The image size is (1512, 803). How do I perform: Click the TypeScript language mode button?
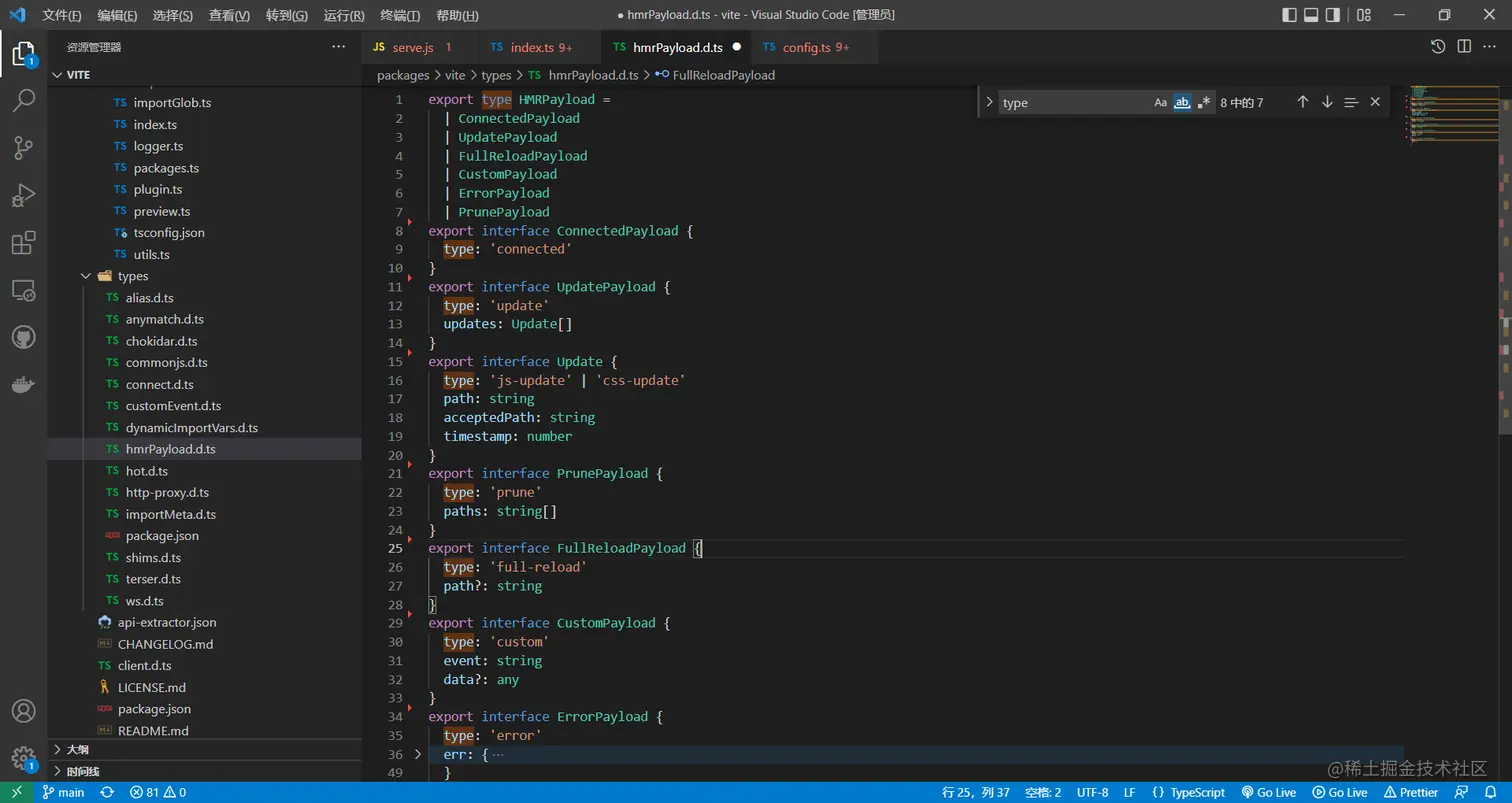1188,792
